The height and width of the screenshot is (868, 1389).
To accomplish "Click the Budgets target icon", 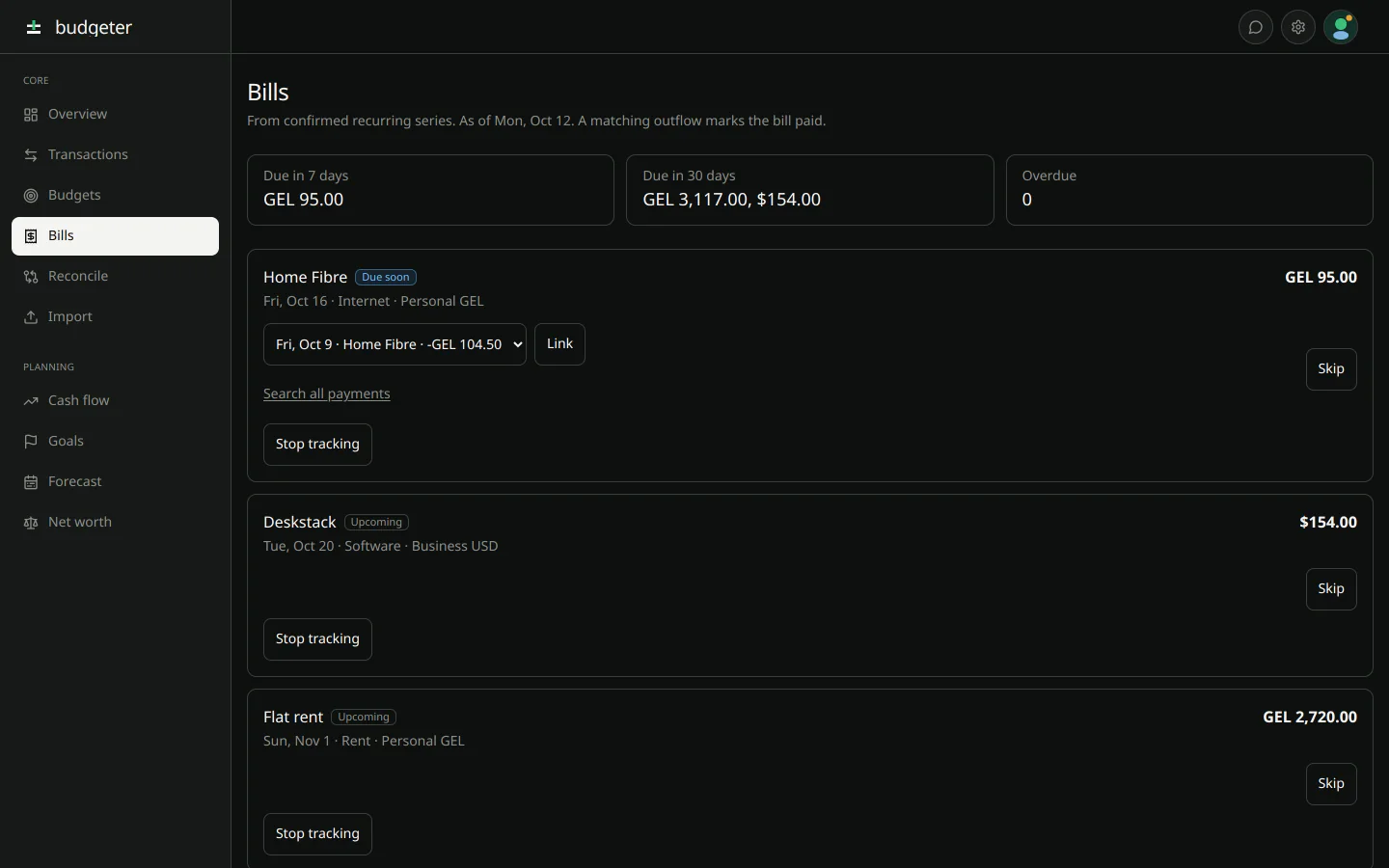I will point(31,196).
